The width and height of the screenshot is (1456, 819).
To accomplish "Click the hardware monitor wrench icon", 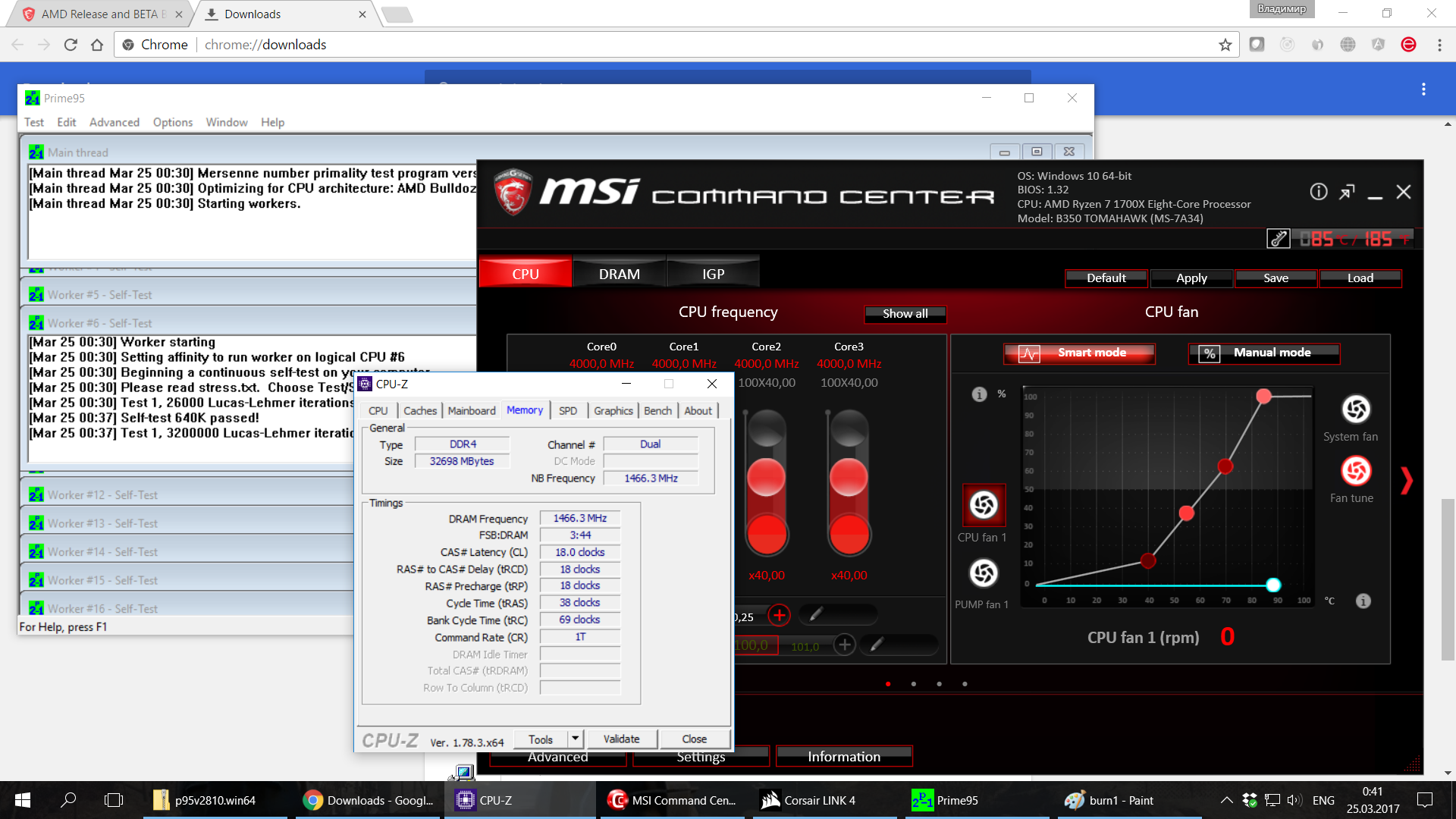I will 1279,239.
